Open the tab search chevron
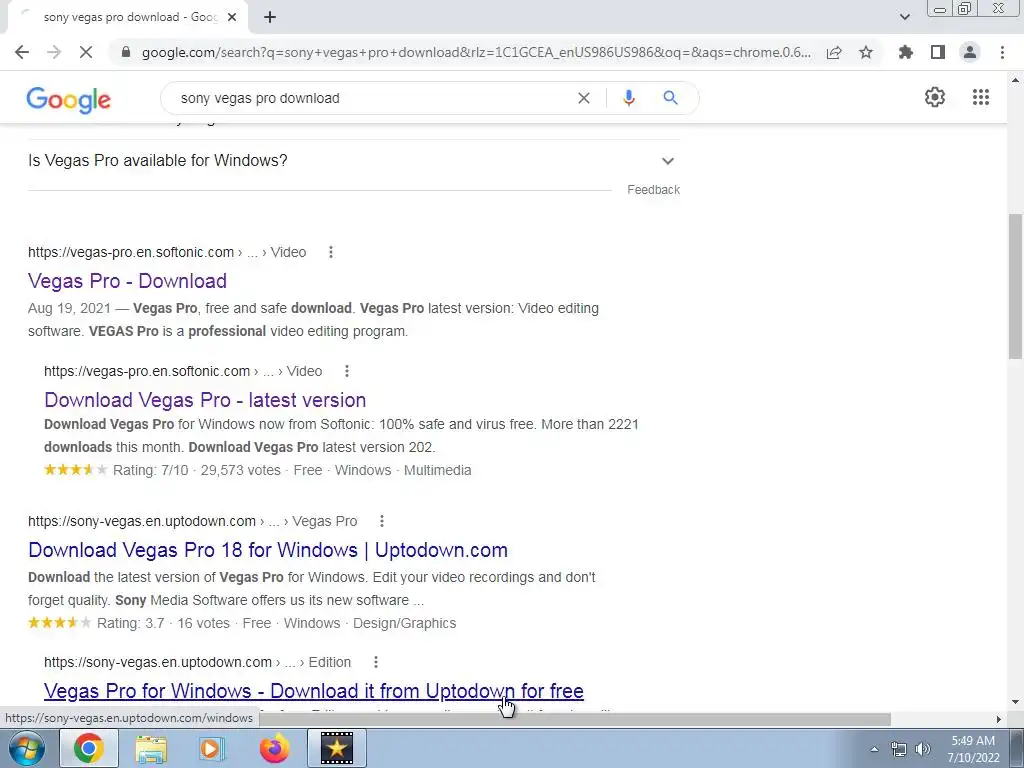The height and width of the screenshot is (768, 1024). point(904,17)
